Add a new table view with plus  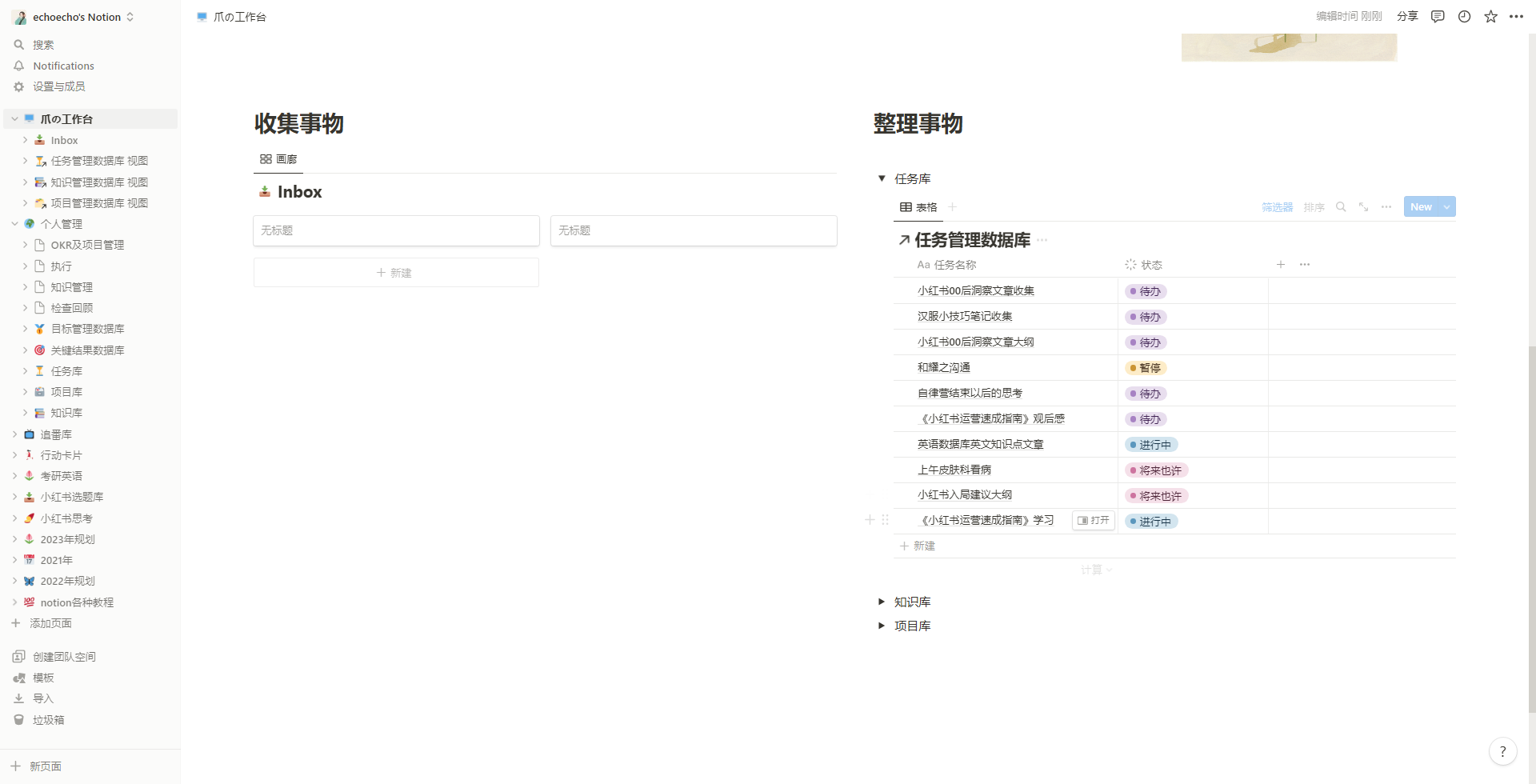pos(953,207)
